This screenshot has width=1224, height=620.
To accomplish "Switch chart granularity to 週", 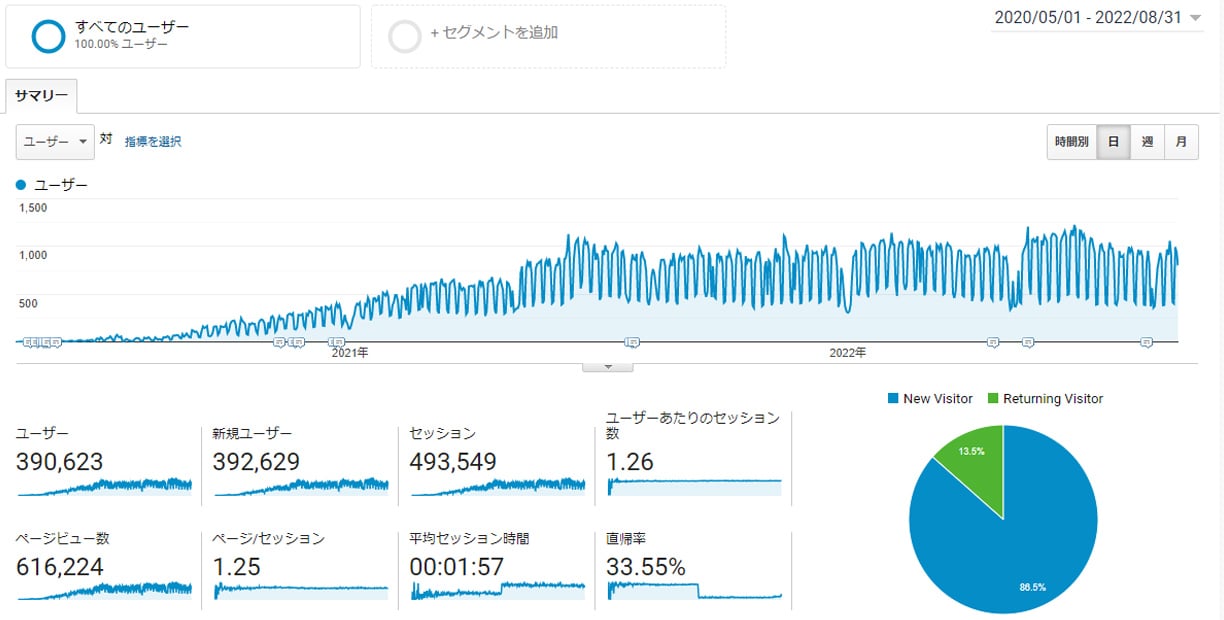I will click(x=1147, y=142).
